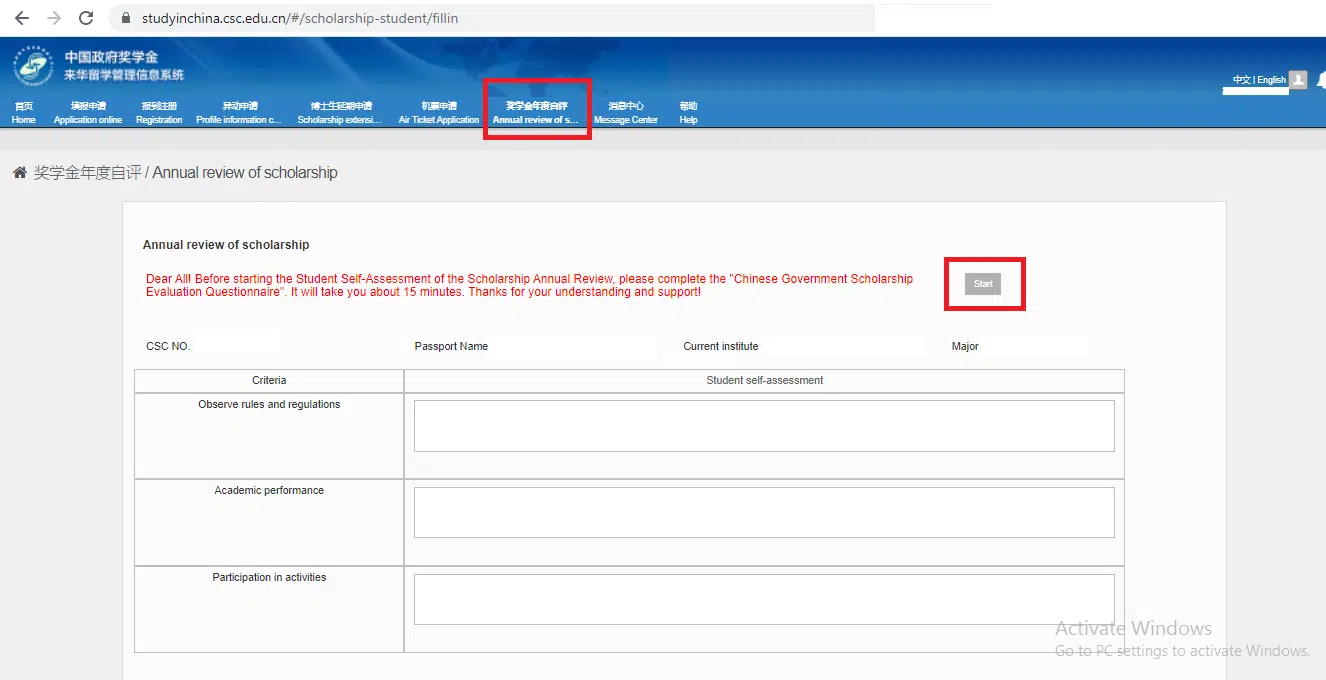Click the browser forward arrow
This screenshot has height=680, width=1326.
(54, 18)
